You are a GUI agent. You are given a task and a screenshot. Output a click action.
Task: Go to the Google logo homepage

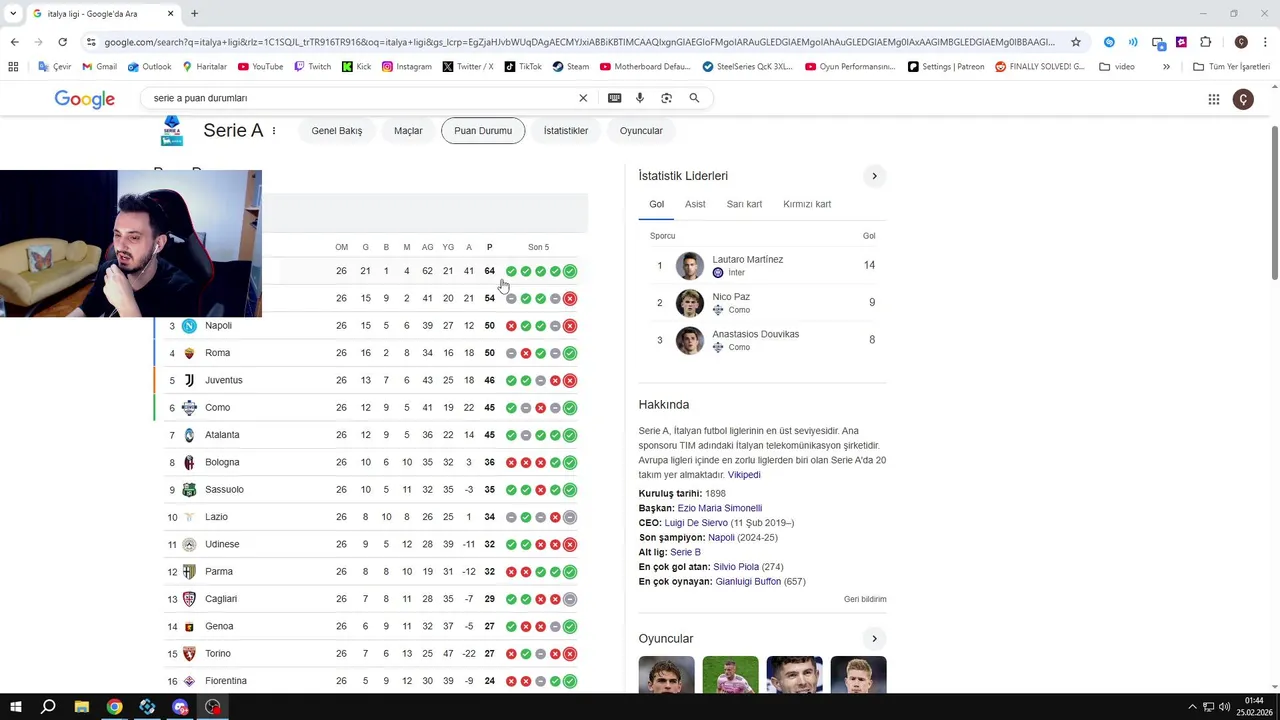(x=84, y=99)
